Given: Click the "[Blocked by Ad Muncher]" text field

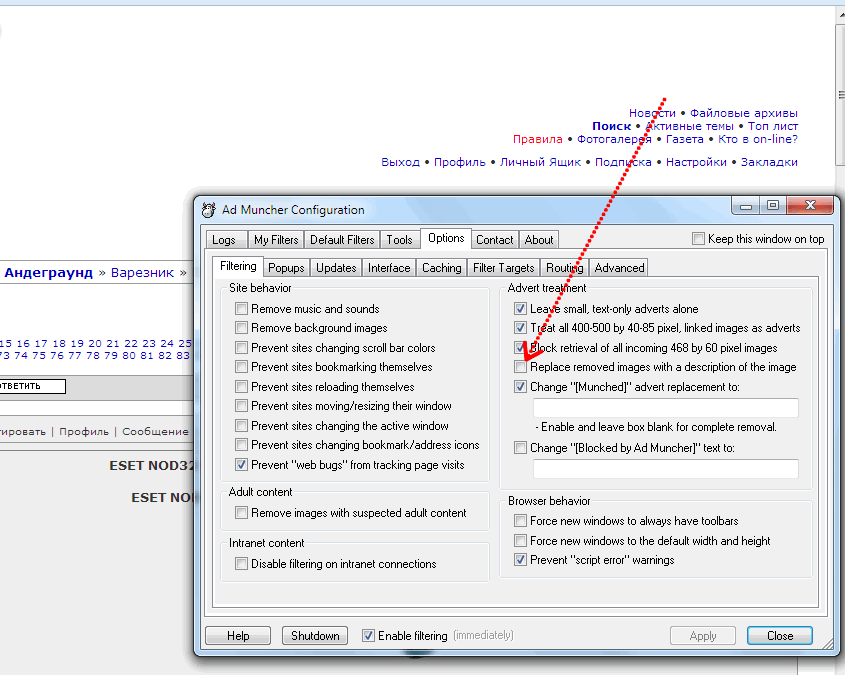Looking at the screenshot, I should point(666,468).
